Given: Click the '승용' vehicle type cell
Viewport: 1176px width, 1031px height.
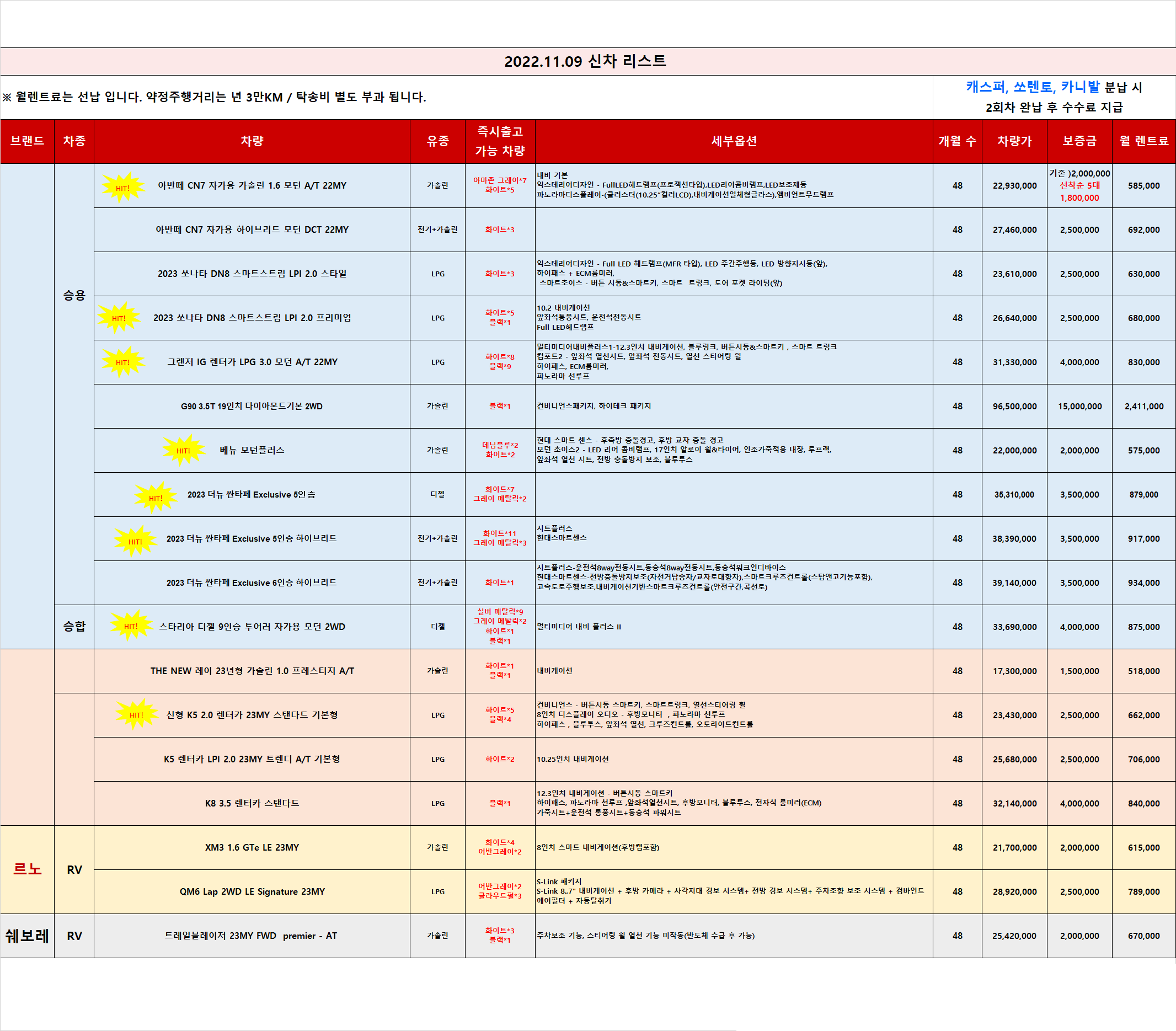Looking at the screenshot, I should [x=74, y=296].
